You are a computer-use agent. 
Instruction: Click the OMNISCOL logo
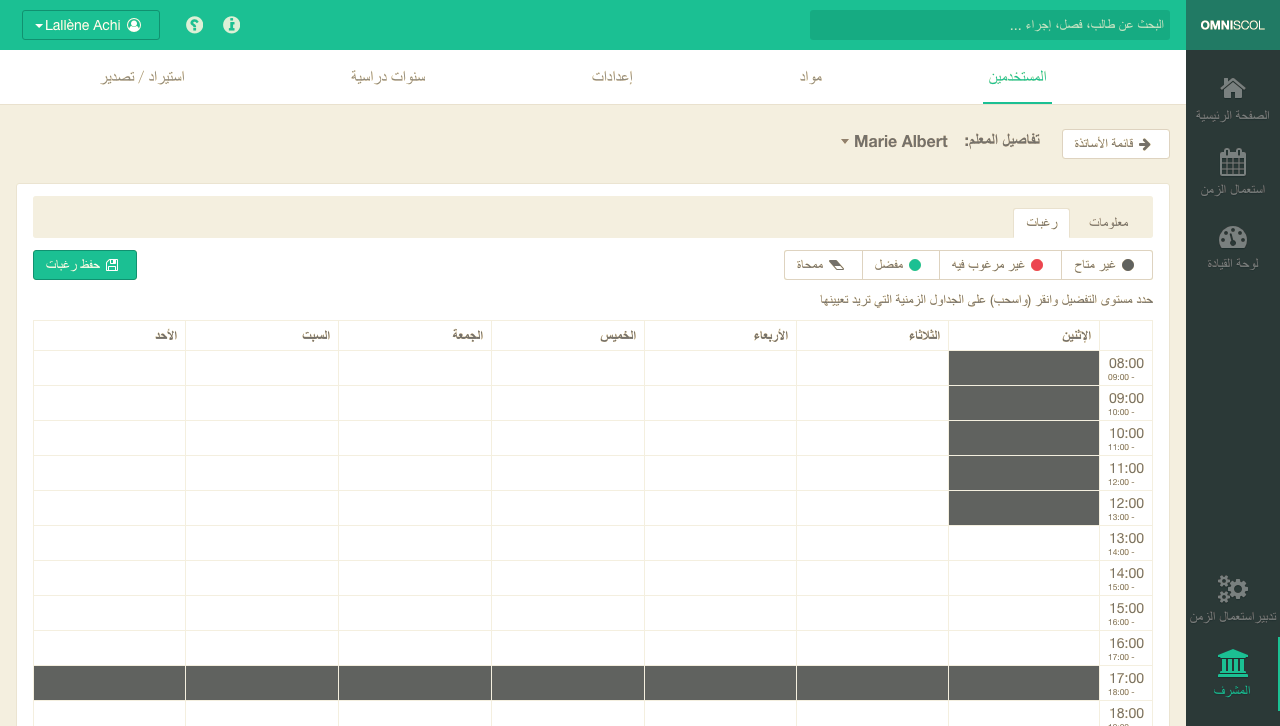click(1232, 25)
